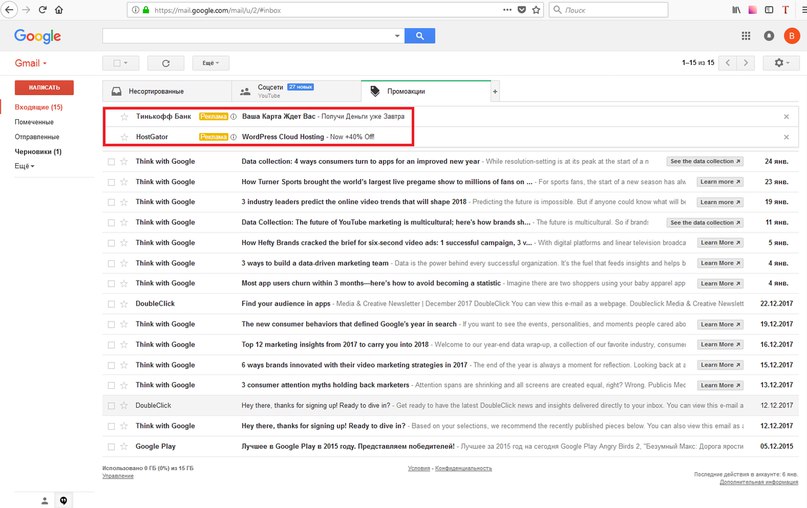Click the blue search button
This screenshot has width=807, height=508.
[x=419, y=36]
